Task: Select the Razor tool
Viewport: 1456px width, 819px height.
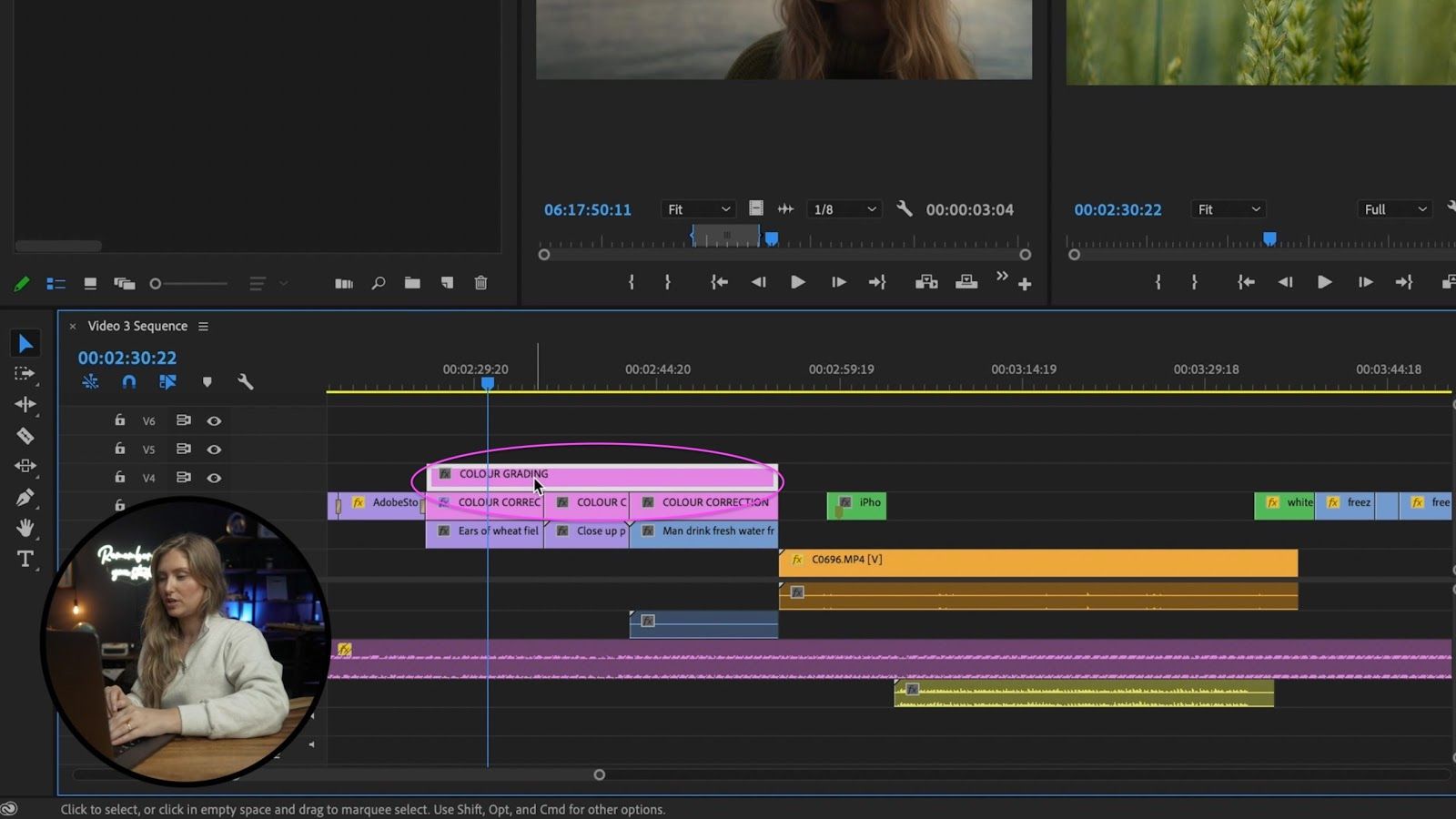Action: 25,436
